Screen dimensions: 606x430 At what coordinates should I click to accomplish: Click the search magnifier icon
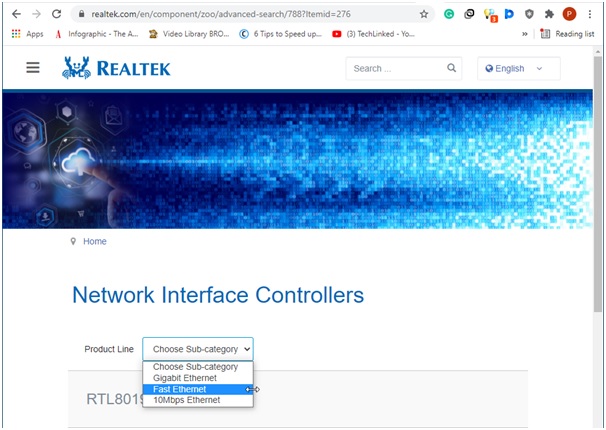pos(451,68)
